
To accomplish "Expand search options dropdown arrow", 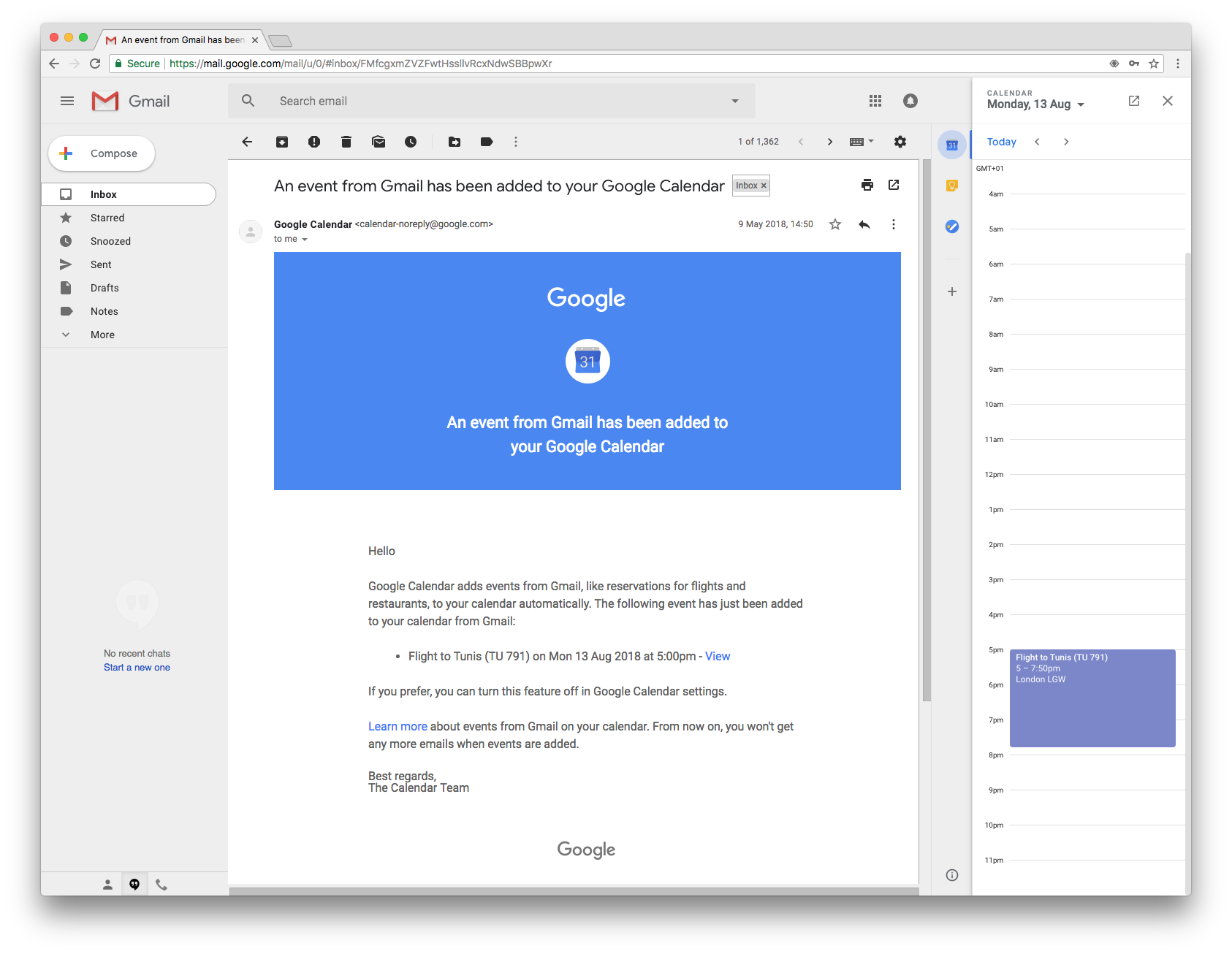I will tap(735, 101).
